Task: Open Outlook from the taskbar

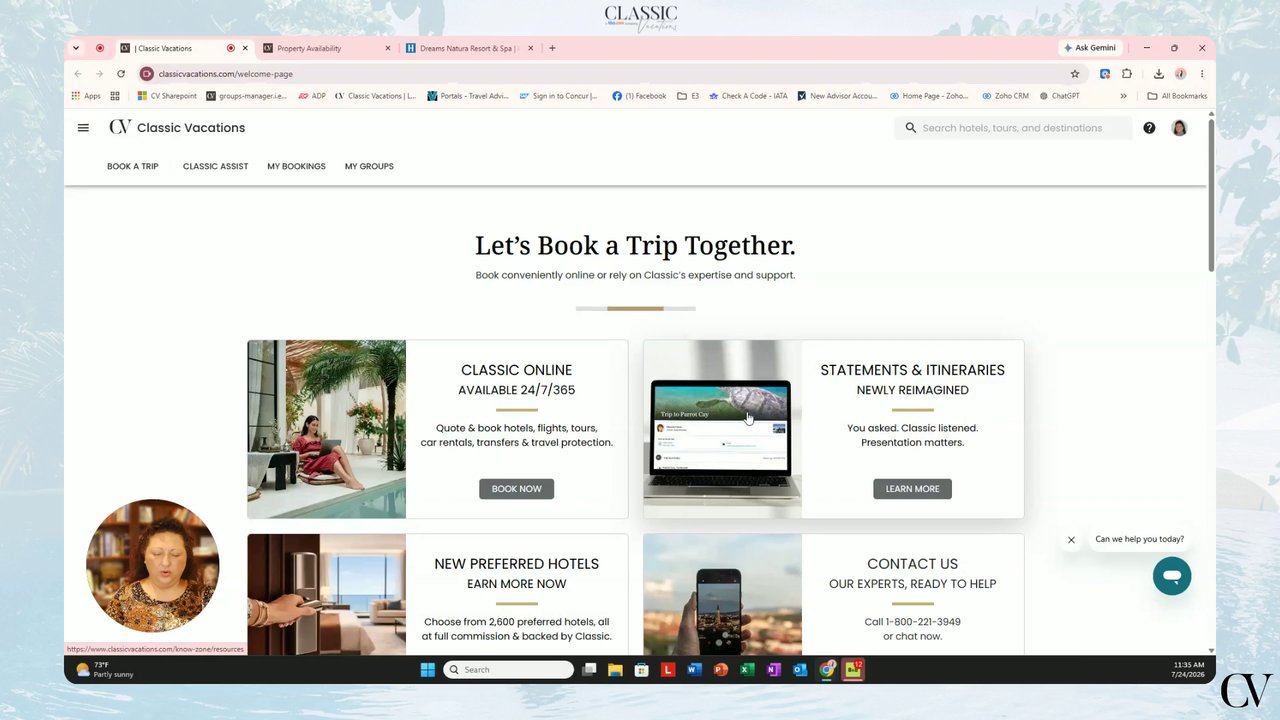Action: 800,670
